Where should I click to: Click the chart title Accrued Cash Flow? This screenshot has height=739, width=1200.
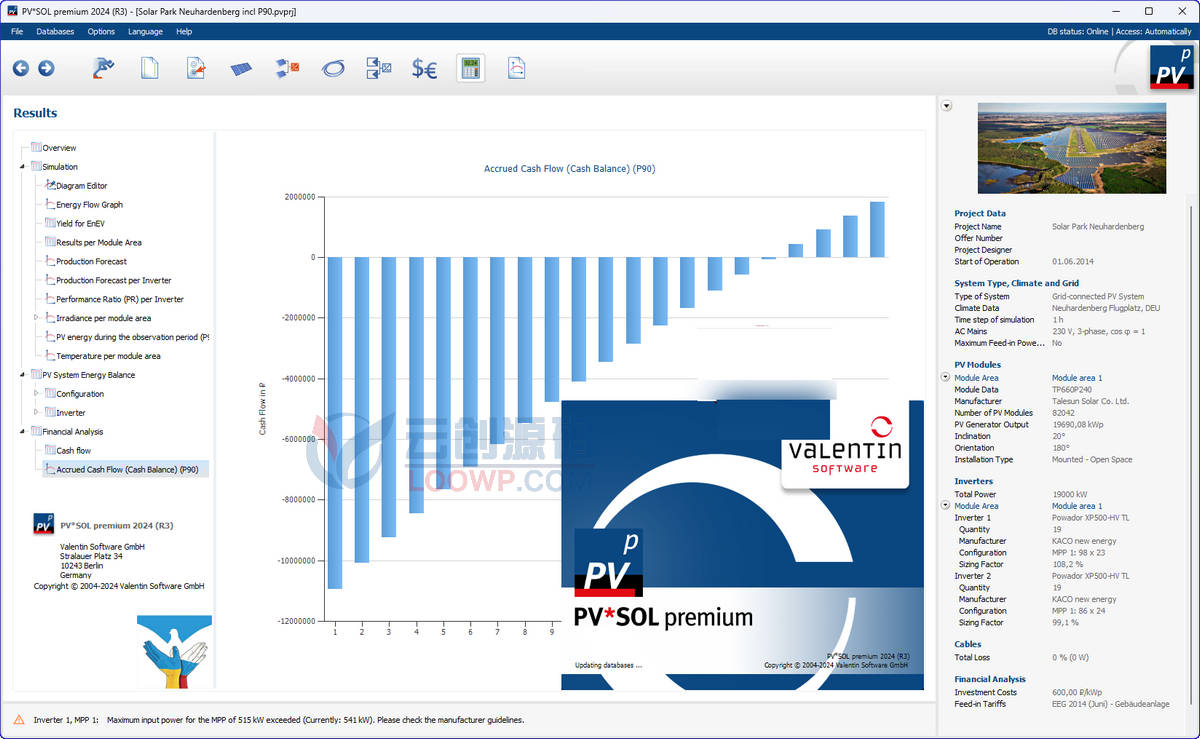pos(570,169)
